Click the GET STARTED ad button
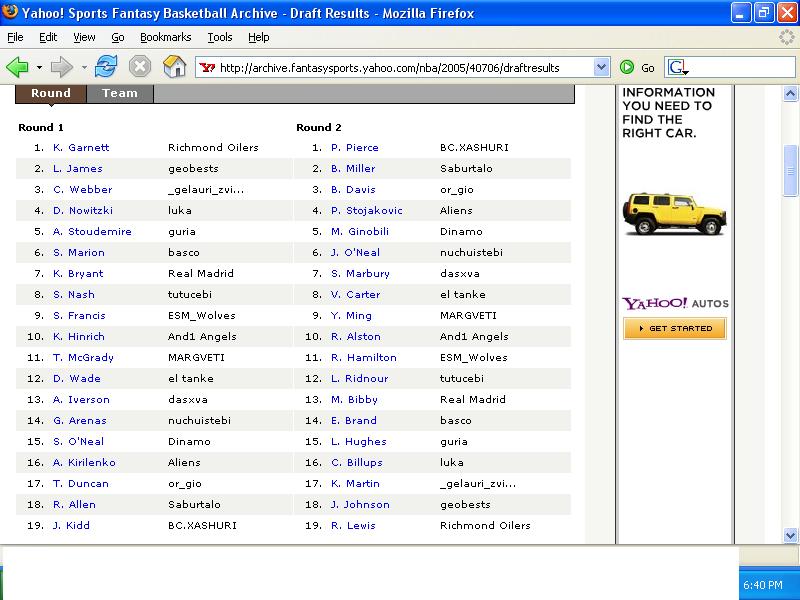800x600 pixels. [x=674, y=329]
